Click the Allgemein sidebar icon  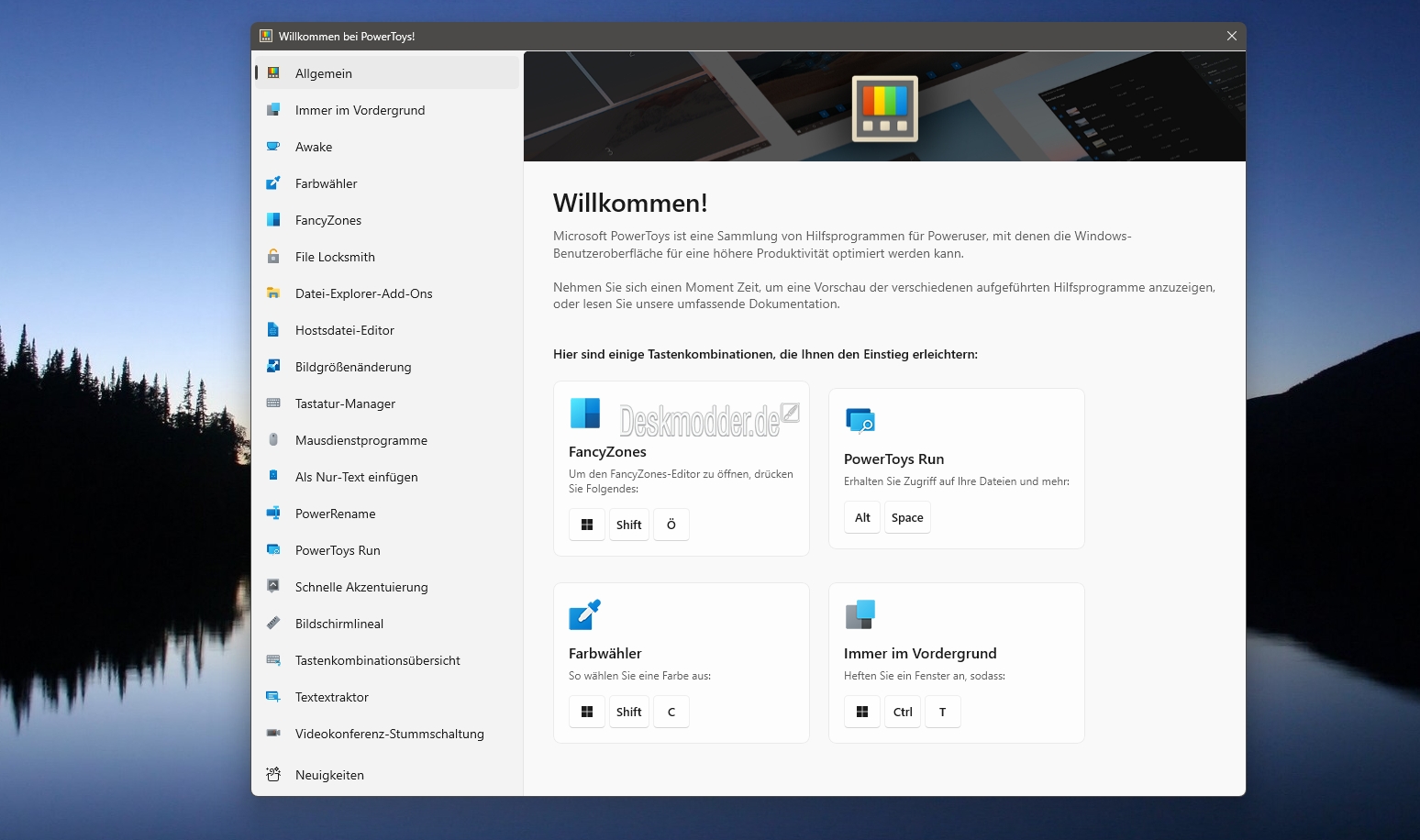[x=273, y=72]
